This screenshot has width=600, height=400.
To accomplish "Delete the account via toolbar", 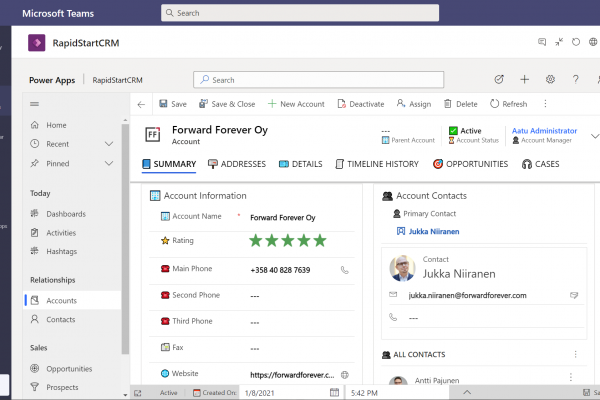I will pos(460,104).
